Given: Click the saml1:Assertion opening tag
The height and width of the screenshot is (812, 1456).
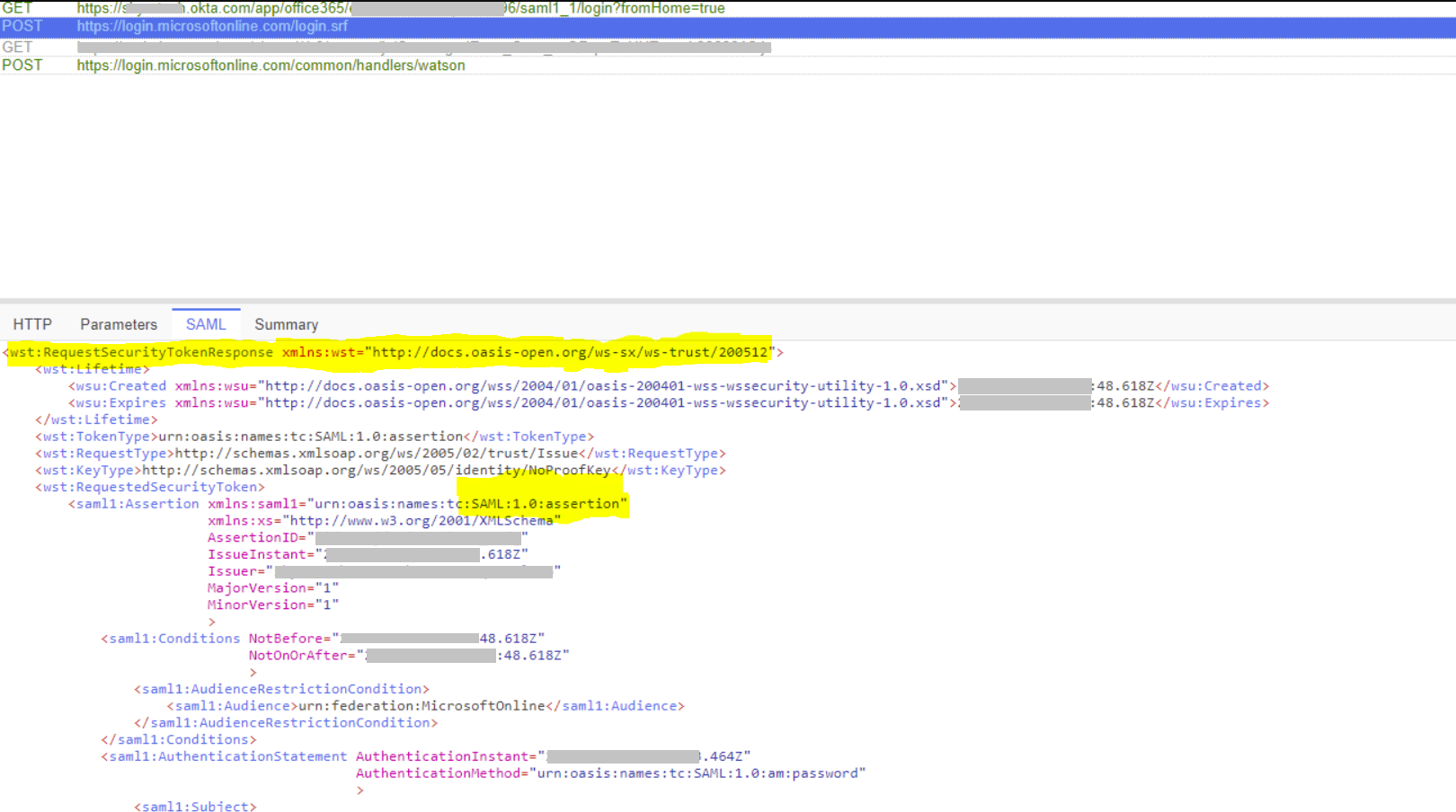Looking at the screenshot, I should (349, 504).
